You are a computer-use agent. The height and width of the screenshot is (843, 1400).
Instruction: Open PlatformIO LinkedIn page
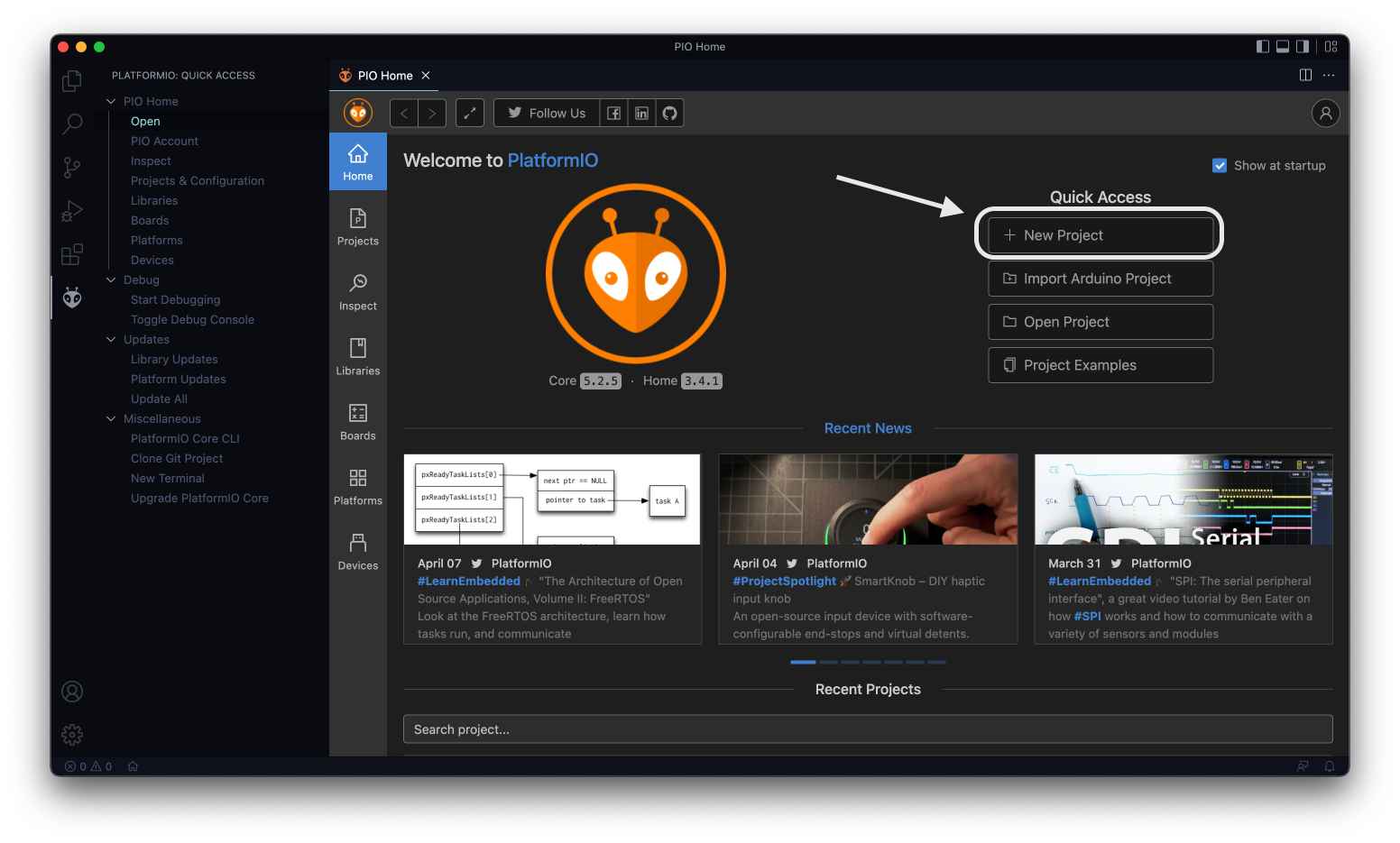[x=641, y=113]
